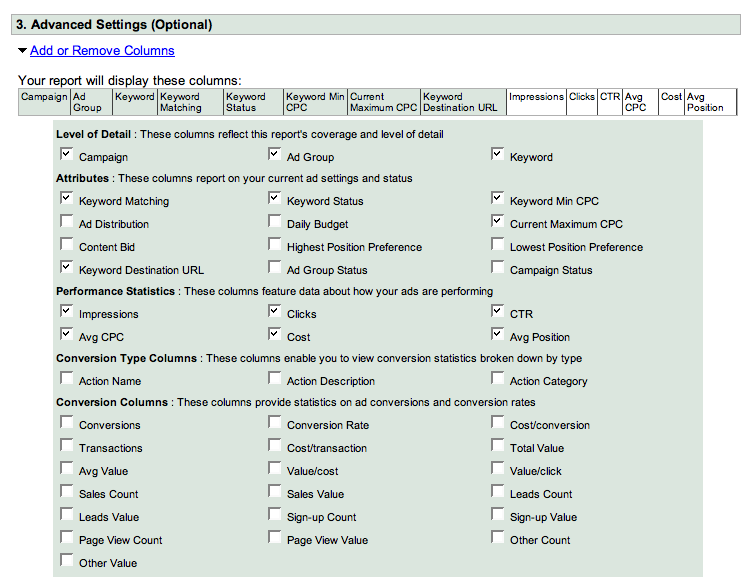
Task: Open the Add or Remove Columns link
Action: tap(102, 51)
